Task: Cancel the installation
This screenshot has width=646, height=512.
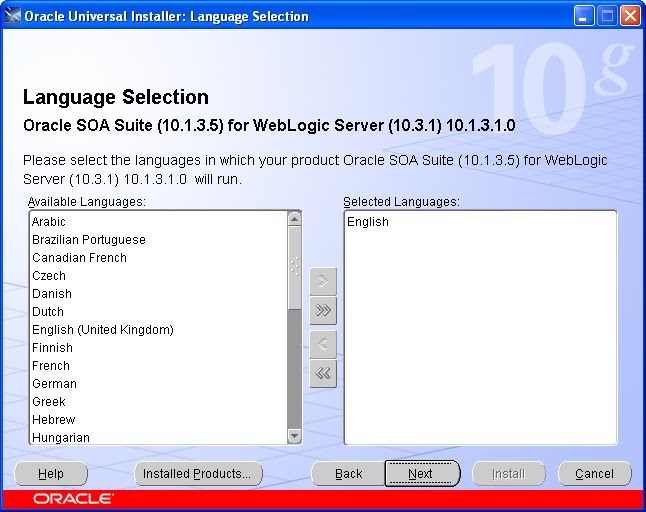Action: pyautogui.click(x=595, y=474)
